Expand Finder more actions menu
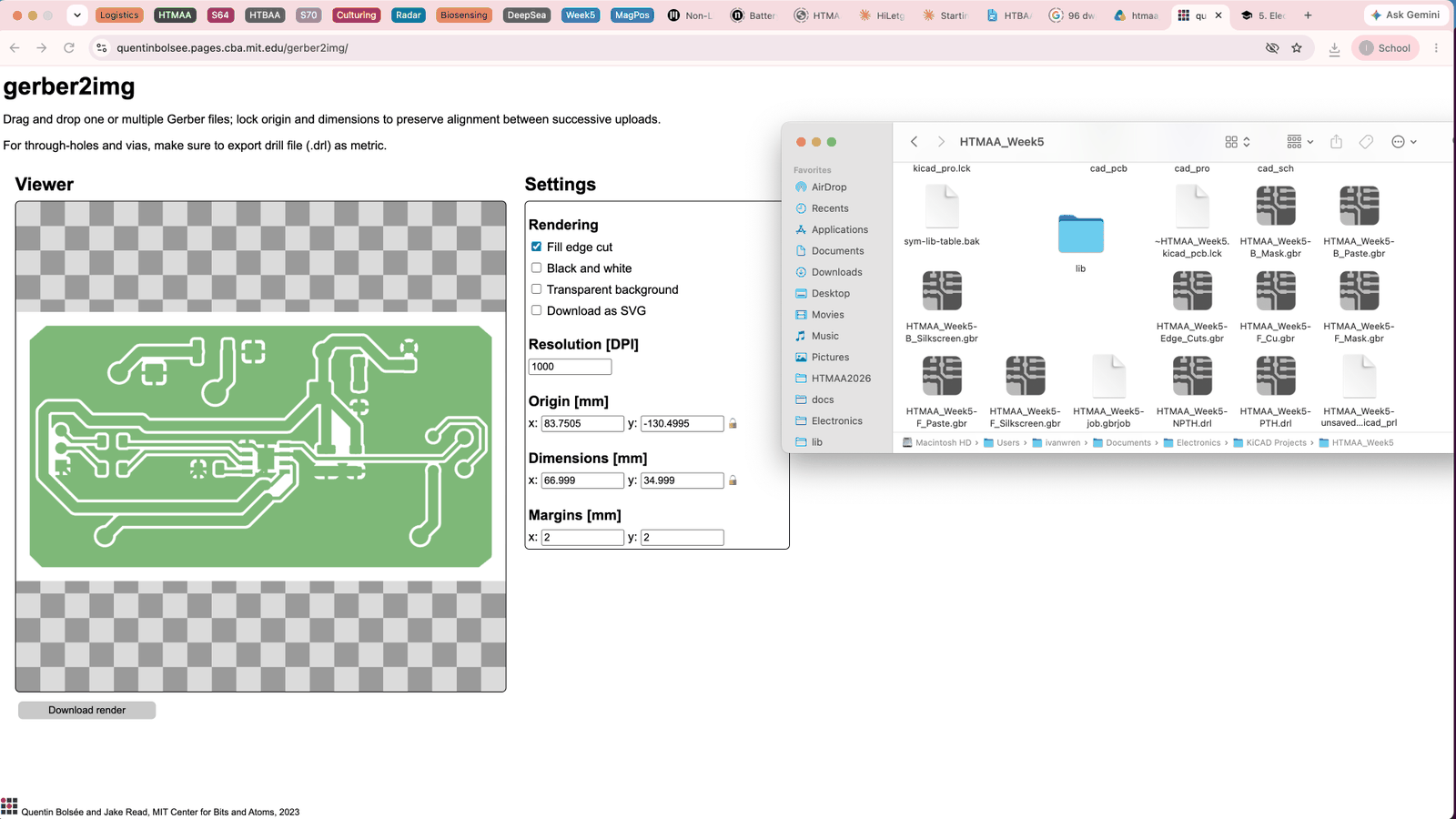 pyautogui.click(x=1404, y=142)
